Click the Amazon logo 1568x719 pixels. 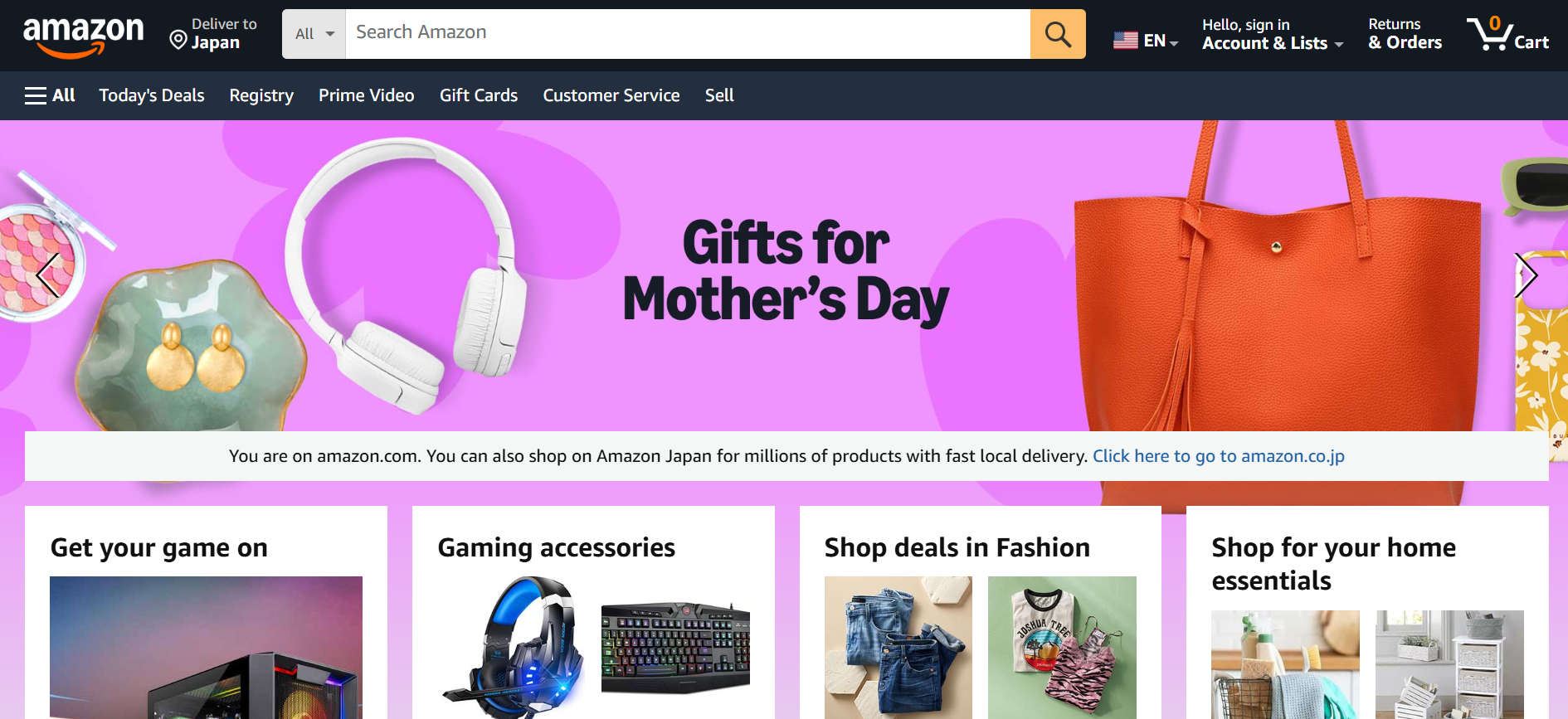point(83,36)
